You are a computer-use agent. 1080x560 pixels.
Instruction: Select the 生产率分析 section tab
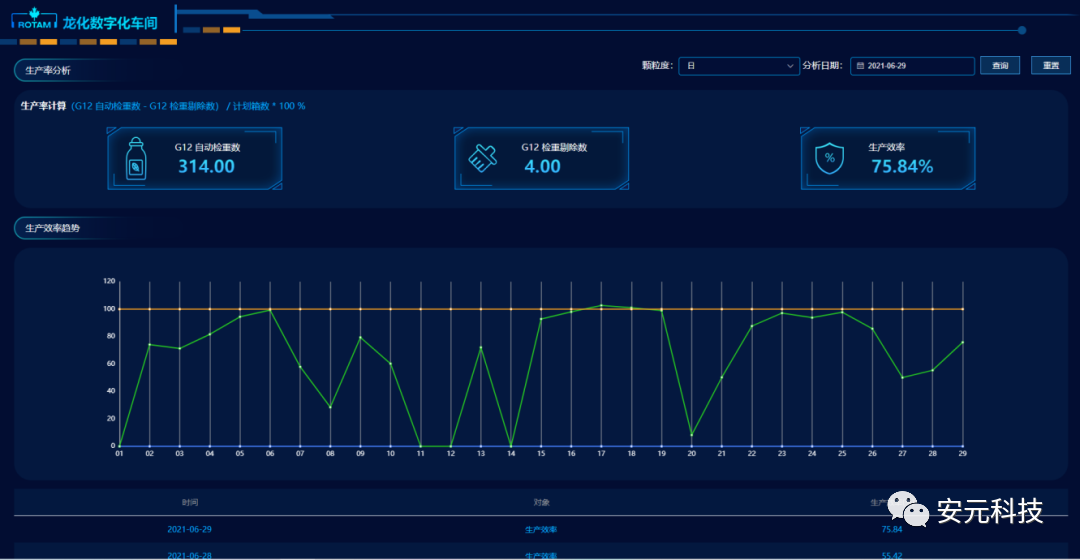(x=48, y=70)
